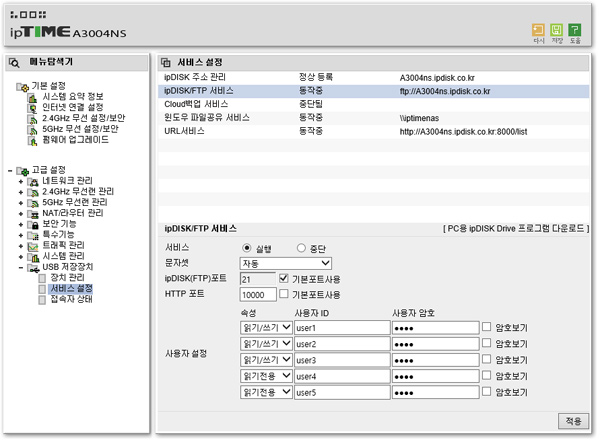Click the orange refresh icon in header

pos(538,30)
